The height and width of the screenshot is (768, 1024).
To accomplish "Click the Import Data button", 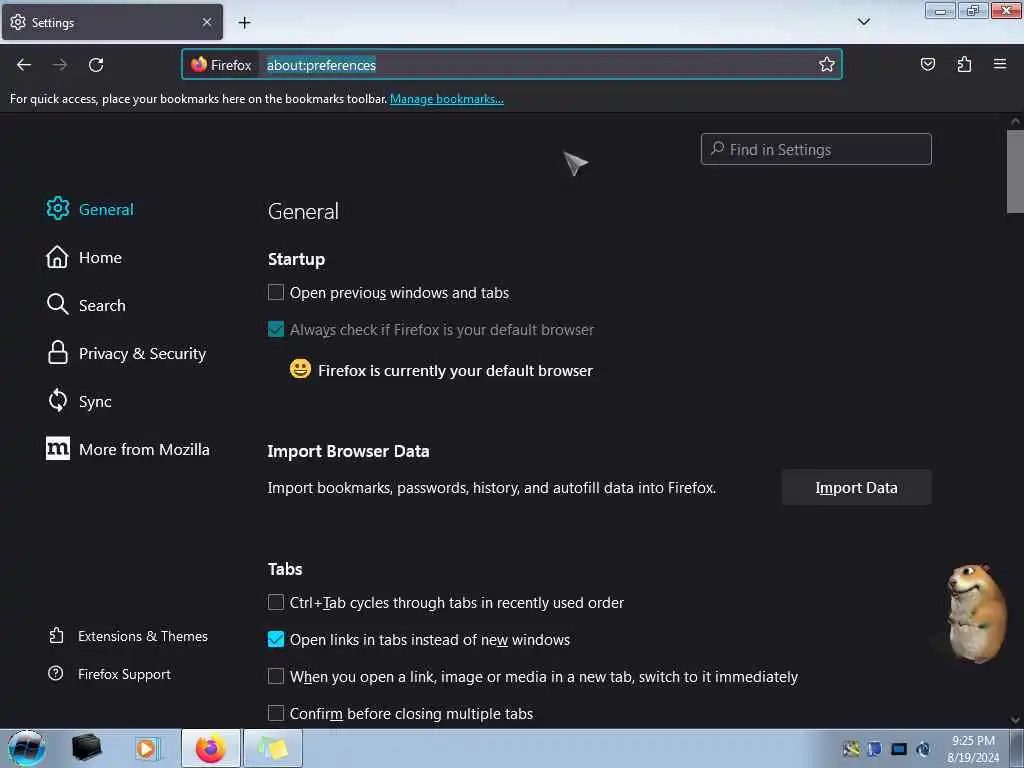I will point(856,488).
